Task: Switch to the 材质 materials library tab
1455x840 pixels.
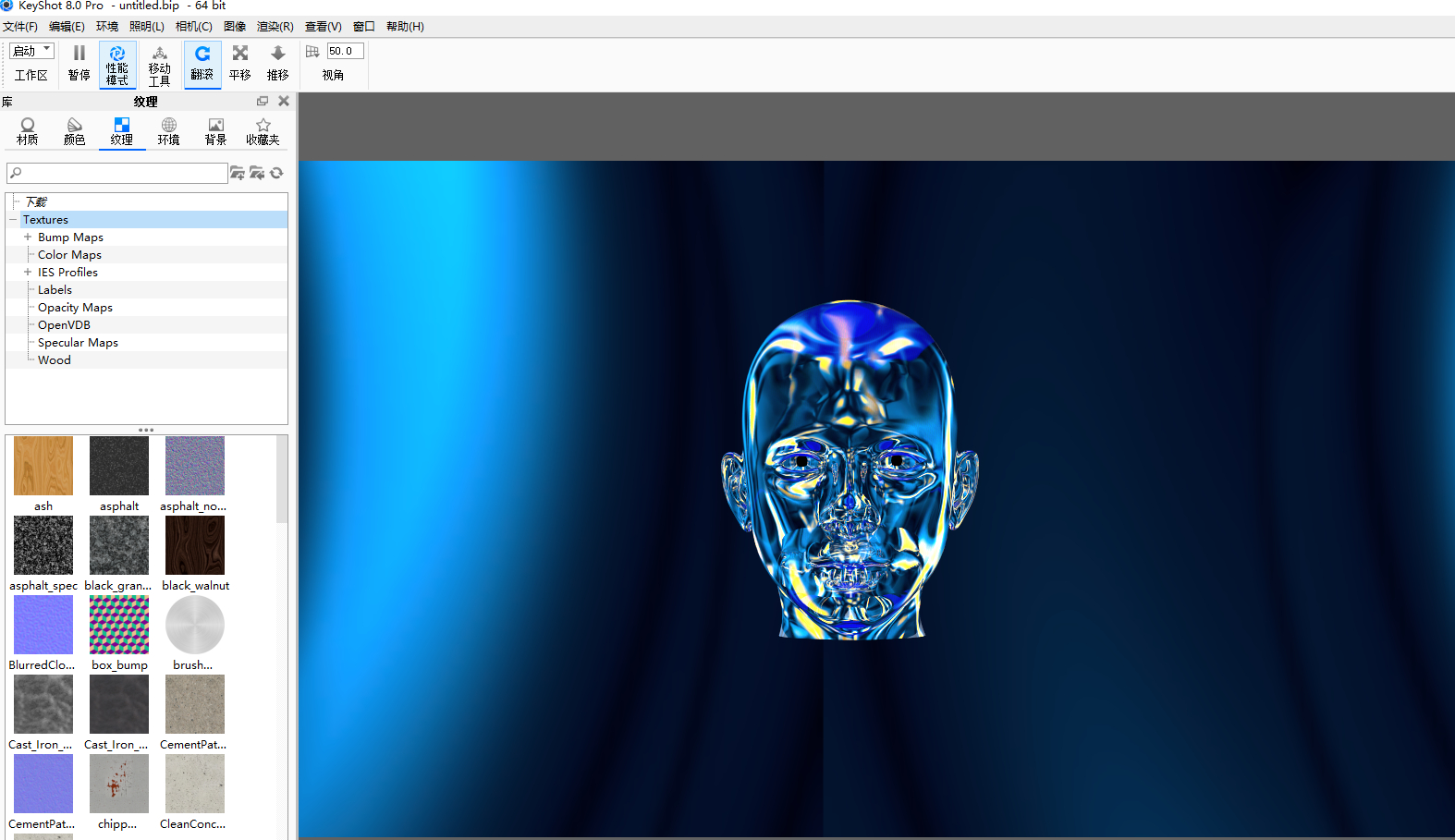Action: tap(28, 132)
